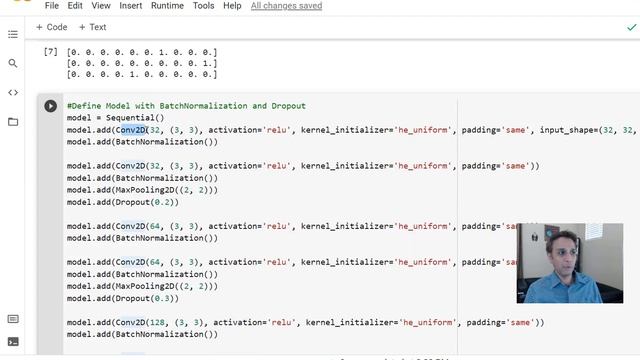
Task: Open the find and replace search icon
Action: [x=13, y=63]
